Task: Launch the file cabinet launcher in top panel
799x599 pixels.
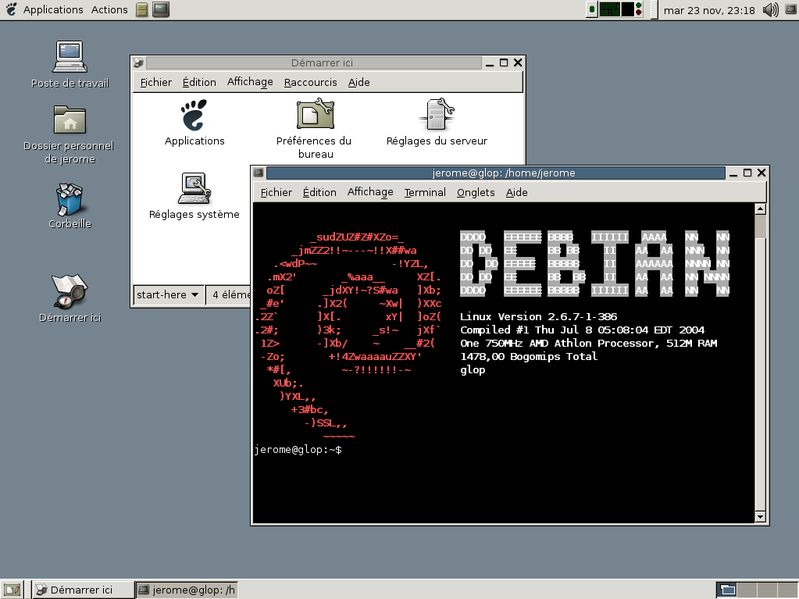Action: [x=142, y=10]
